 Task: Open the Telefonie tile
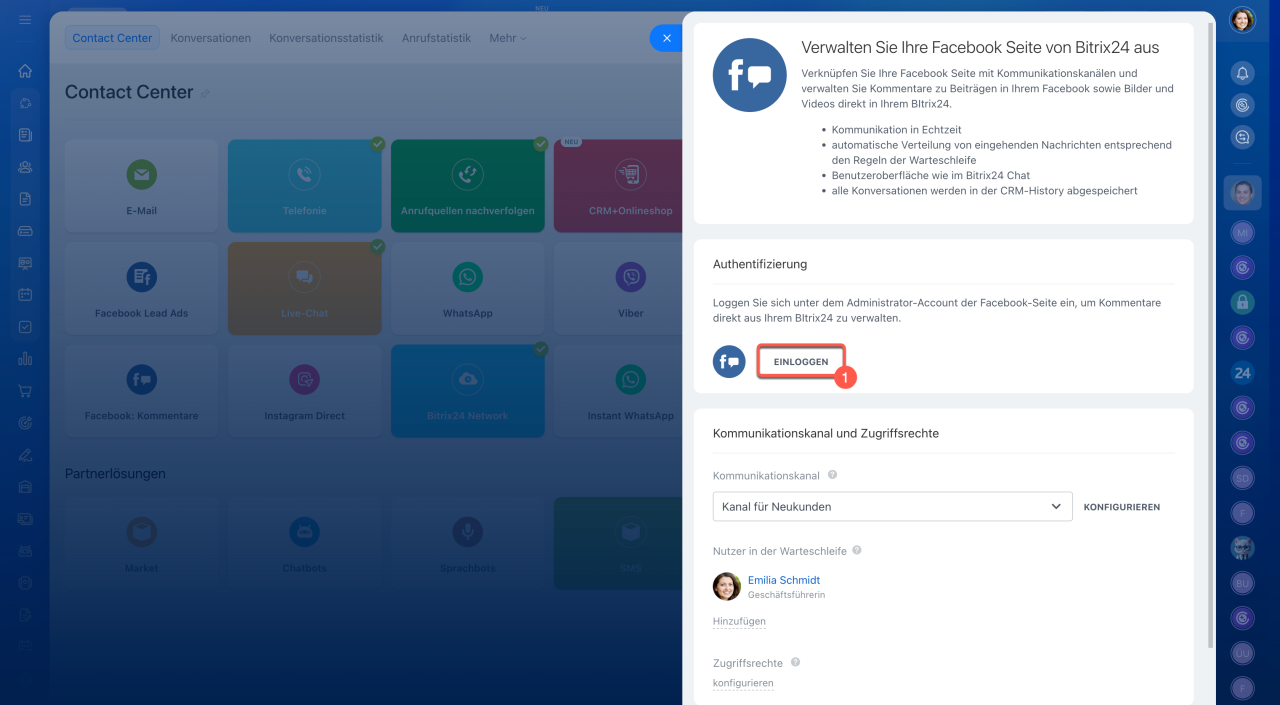(x=304, y=186)
